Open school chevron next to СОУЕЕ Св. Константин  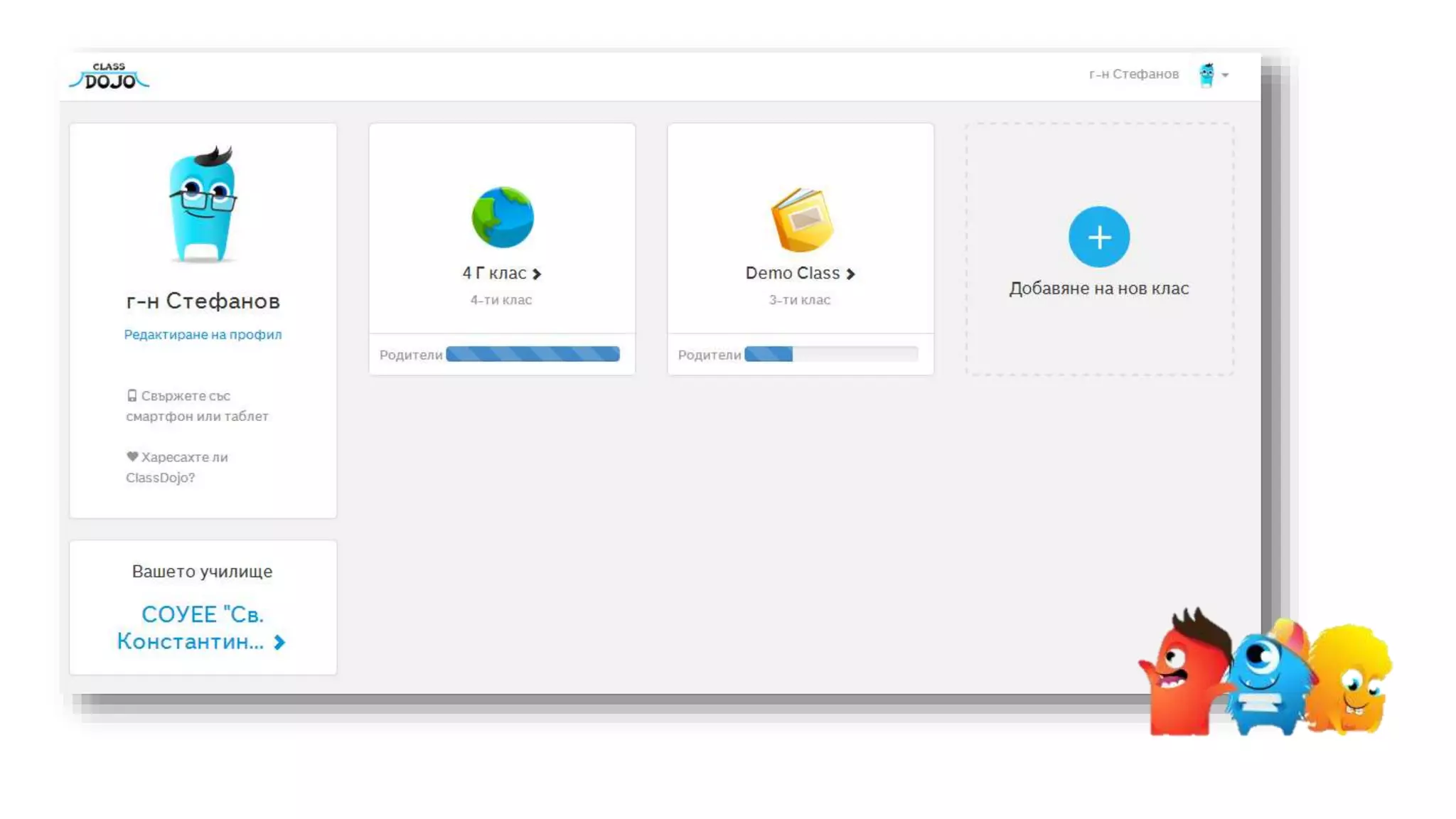[279, 642]
